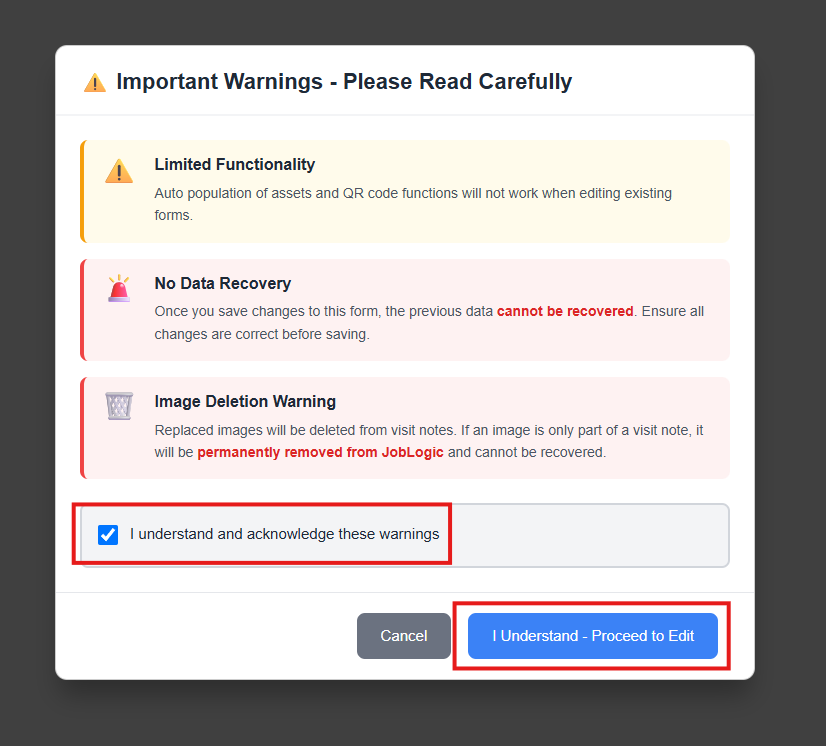The image size is (826, 746).
Task: Click the 'Important Warnings - Please Read Carefully' title
Action: pyautogui.click(x=344, y=82)
